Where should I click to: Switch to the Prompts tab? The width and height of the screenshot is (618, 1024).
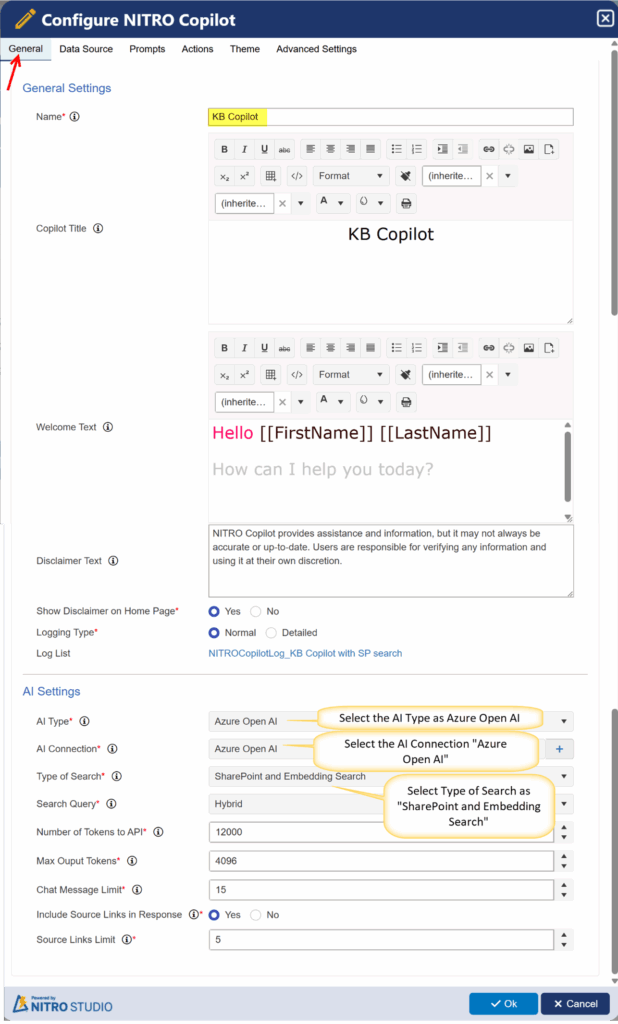click(x=147, y=49)
